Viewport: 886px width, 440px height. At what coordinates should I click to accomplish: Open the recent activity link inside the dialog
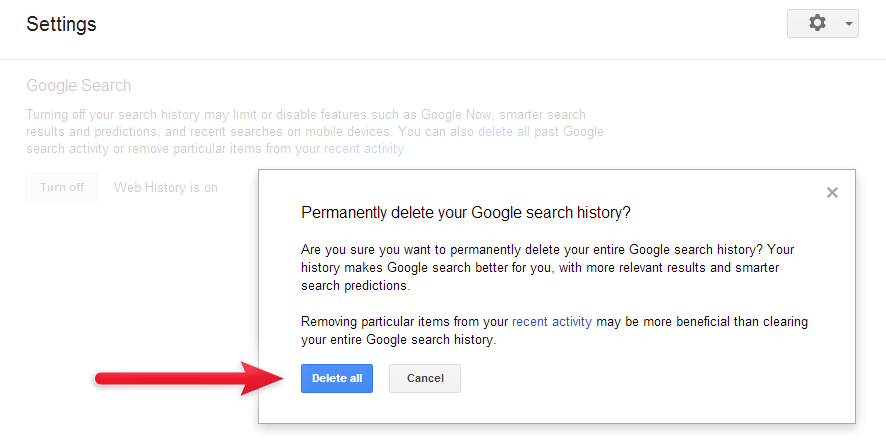[x=551, y=322]
